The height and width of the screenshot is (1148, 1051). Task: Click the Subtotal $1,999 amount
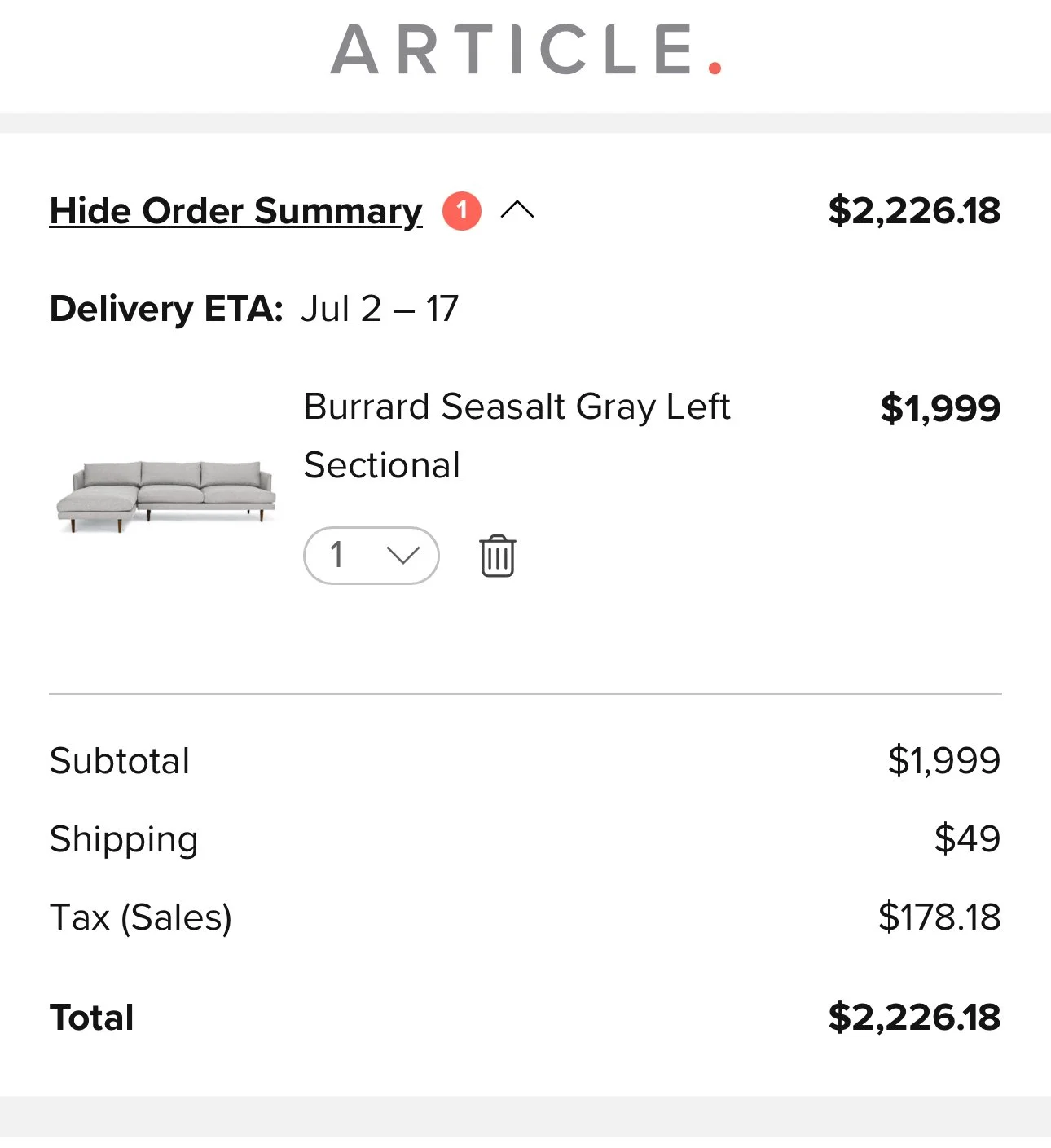pos(944,760)
